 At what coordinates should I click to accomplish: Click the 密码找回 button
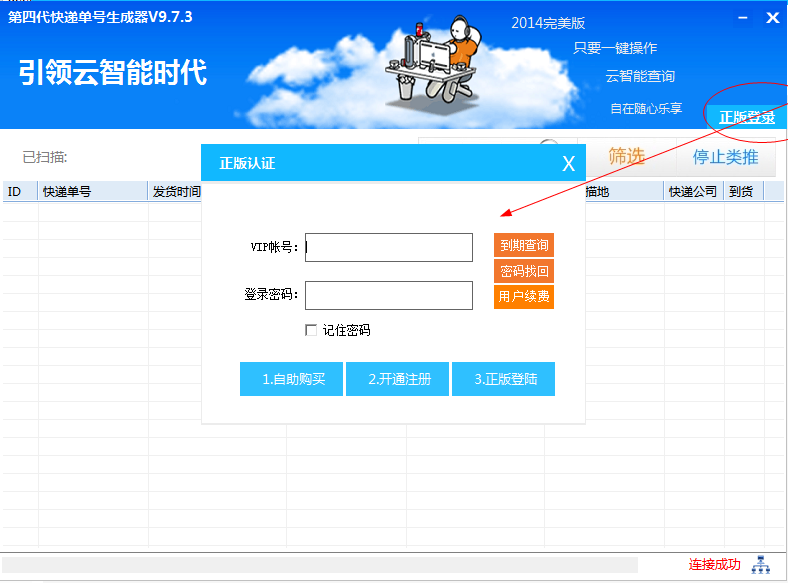click(524, 271)
